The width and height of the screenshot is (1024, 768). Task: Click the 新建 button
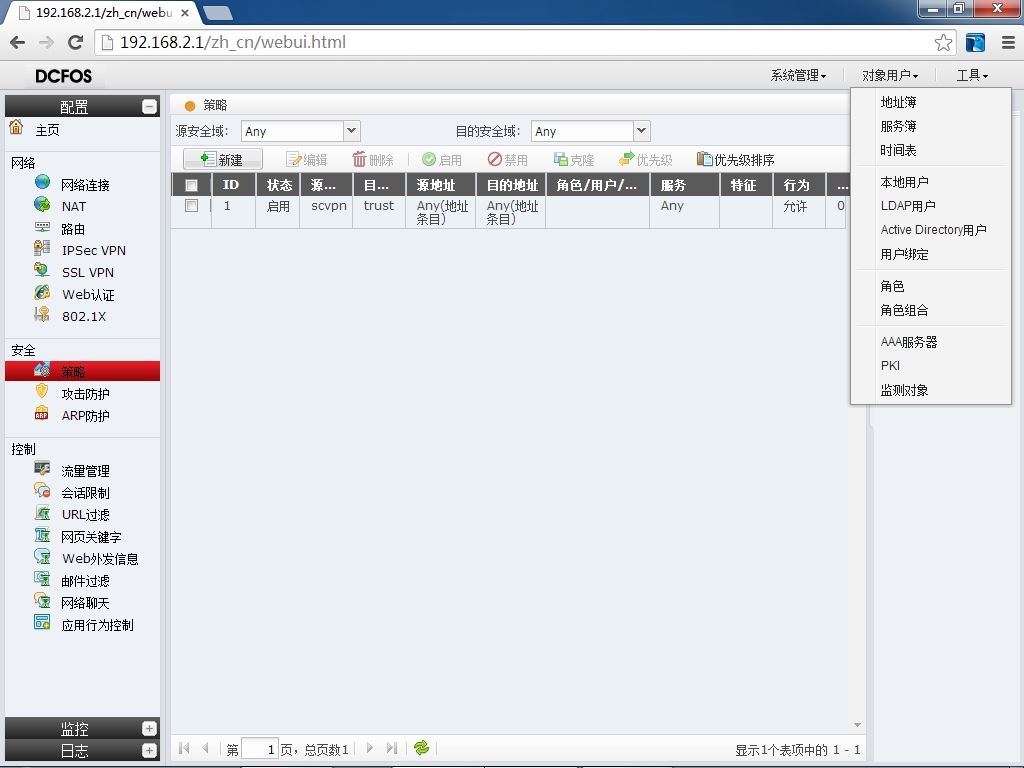[223, 159]
